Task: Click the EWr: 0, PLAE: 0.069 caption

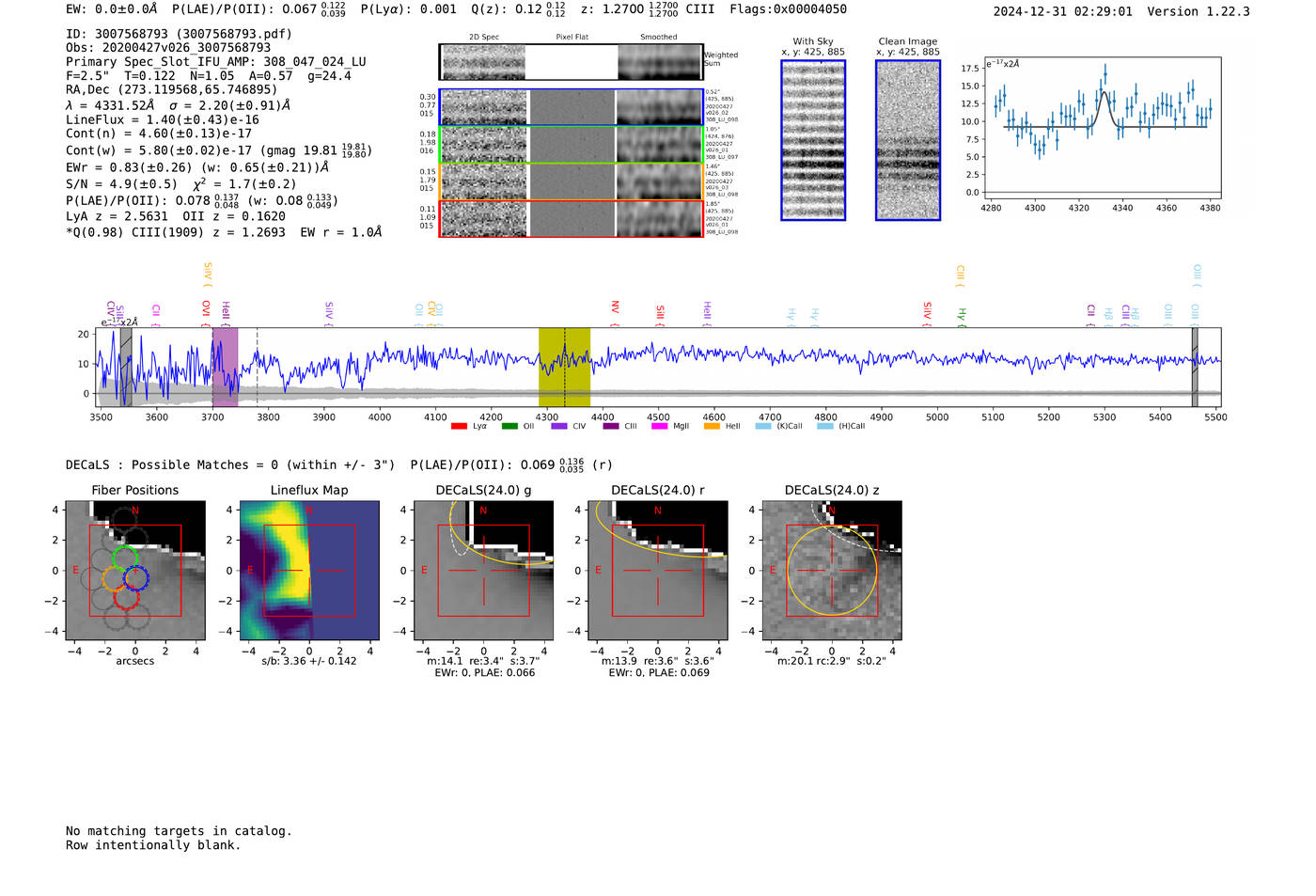Action: pos(658,673)
